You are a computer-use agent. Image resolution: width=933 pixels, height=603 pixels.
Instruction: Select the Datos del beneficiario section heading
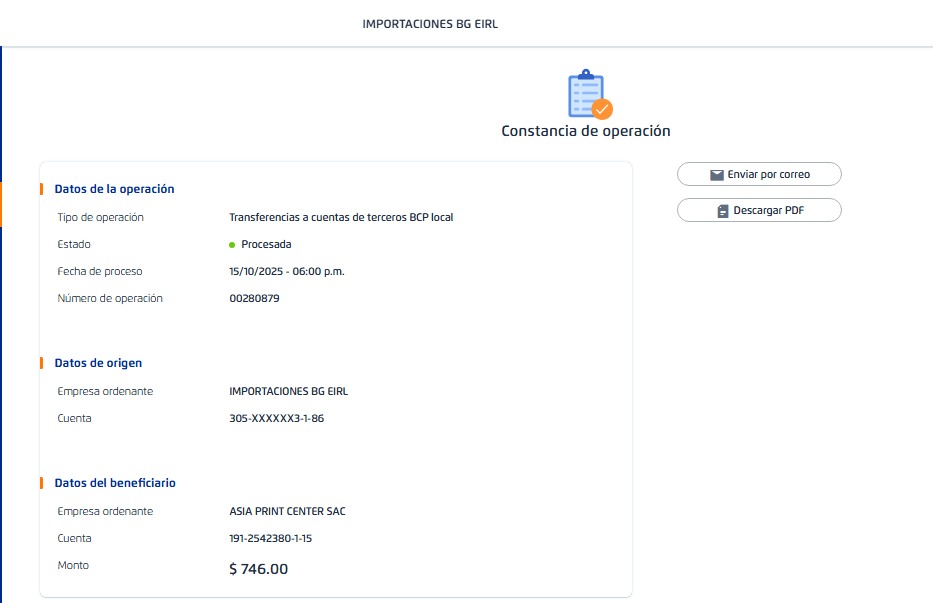pyautogui.click(x=115, y=483)
